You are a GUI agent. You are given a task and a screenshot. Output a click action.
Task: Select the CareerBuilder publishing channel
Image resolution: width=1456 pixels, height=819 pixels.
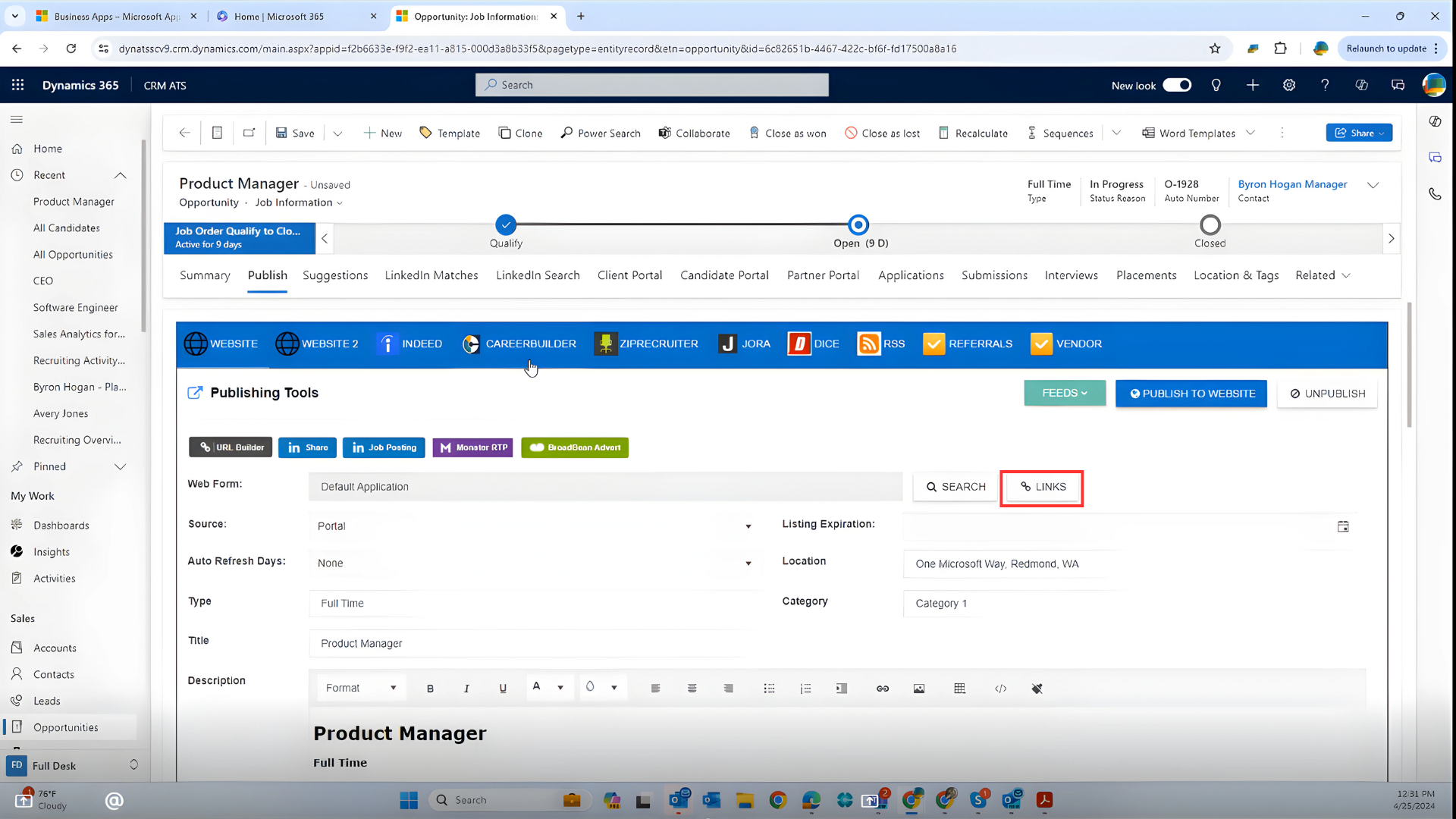point(519,344)
